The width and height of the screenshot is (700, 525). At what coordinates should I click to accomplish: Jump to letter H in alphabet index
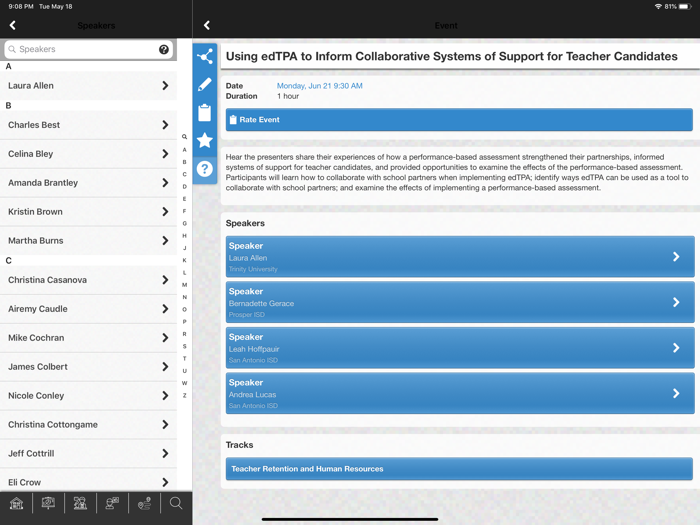point(184,236)
